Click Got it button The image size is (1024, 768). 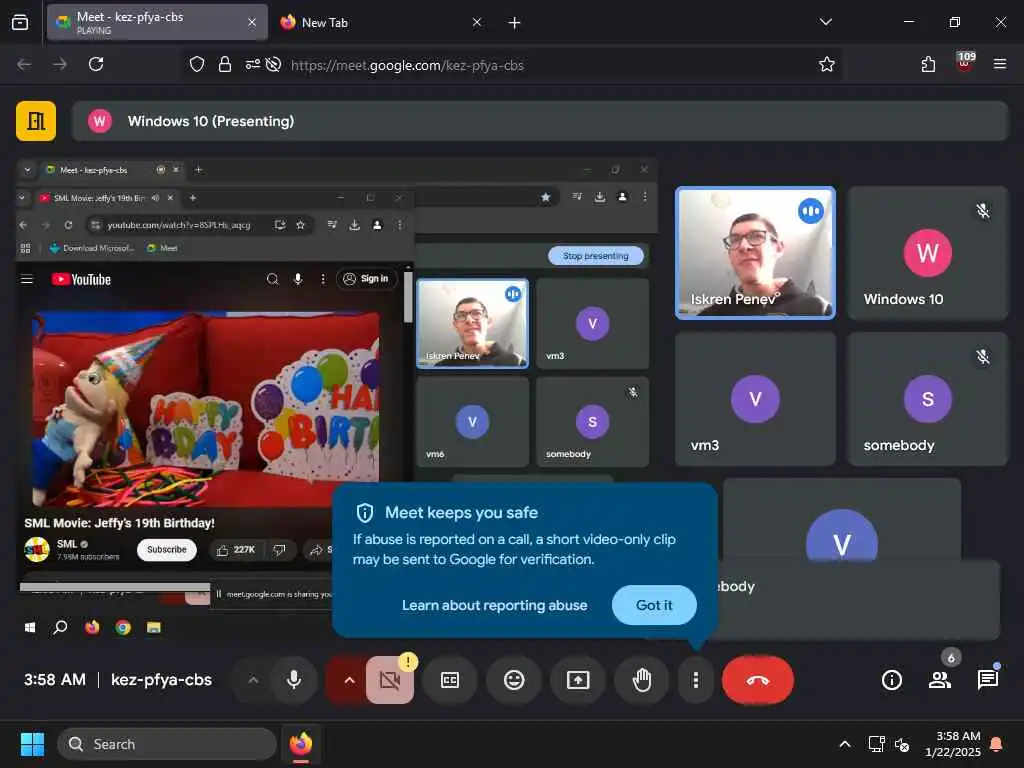tap(654, 605)
